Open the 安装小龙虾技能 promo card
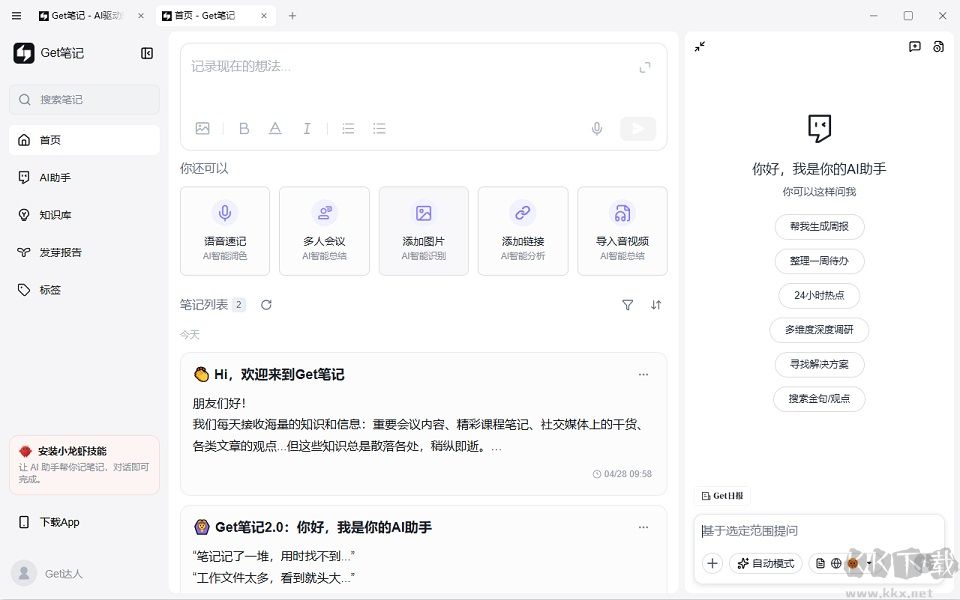Screen dimensions: 960x600 (x=84, y=465)
